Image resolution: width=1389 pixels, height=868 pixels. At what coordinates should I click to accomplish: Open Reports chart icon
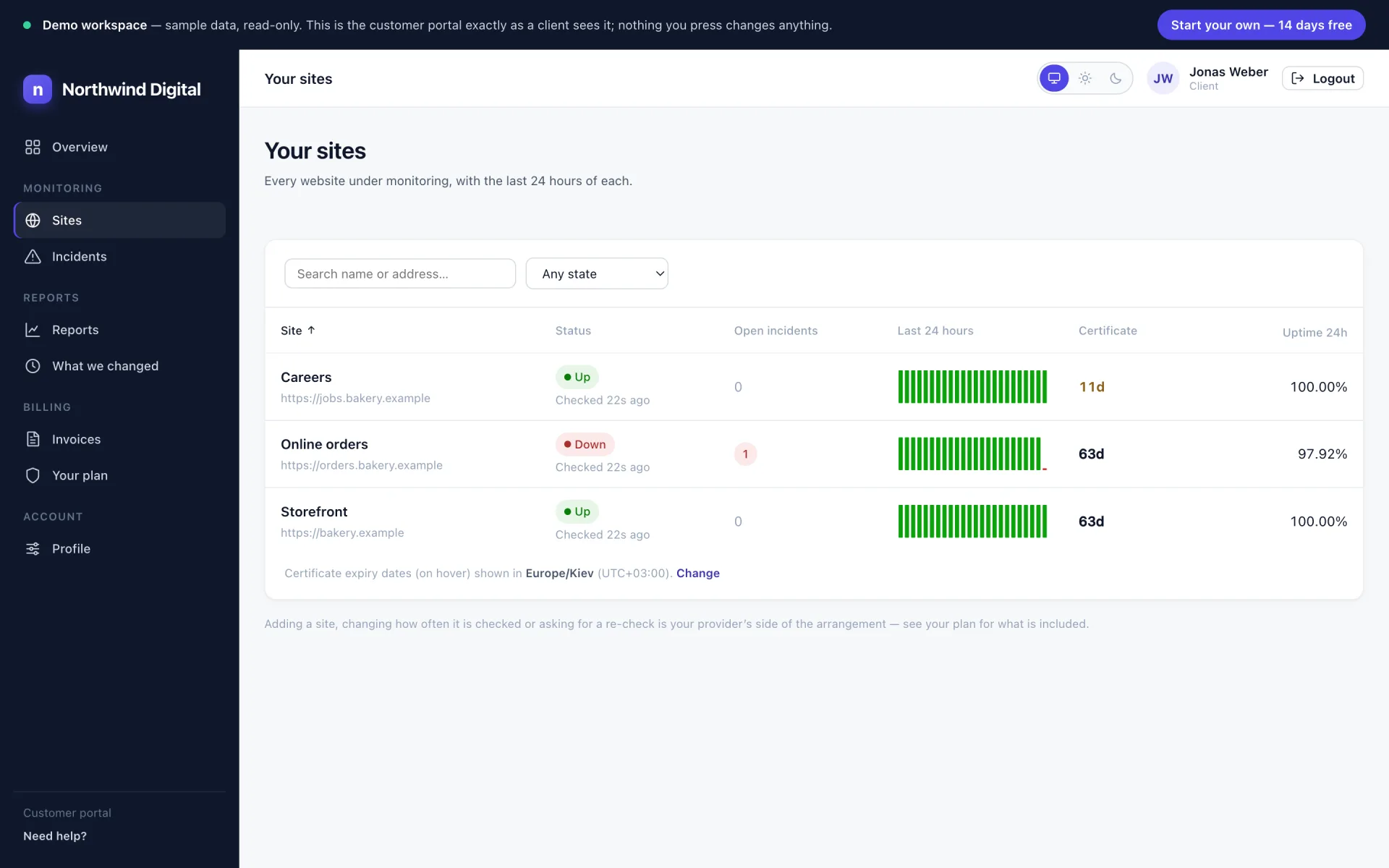click(33, 330)
